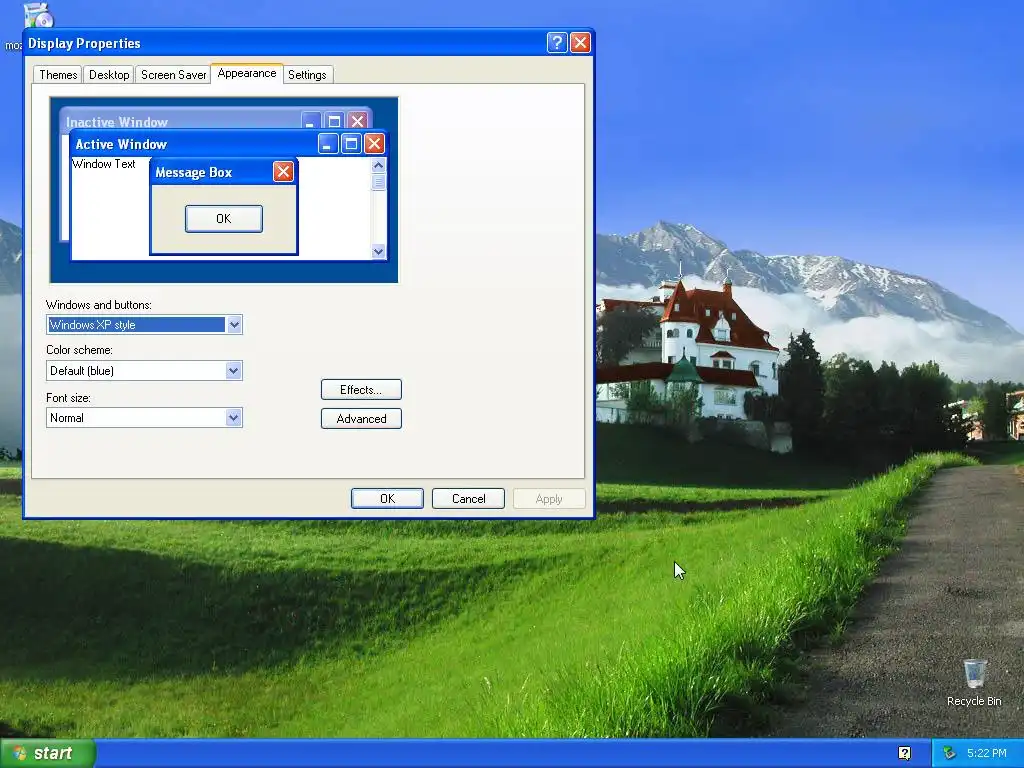Open the Start menu
This screenshot has height=768, width=1024.
tap(48, 753)
